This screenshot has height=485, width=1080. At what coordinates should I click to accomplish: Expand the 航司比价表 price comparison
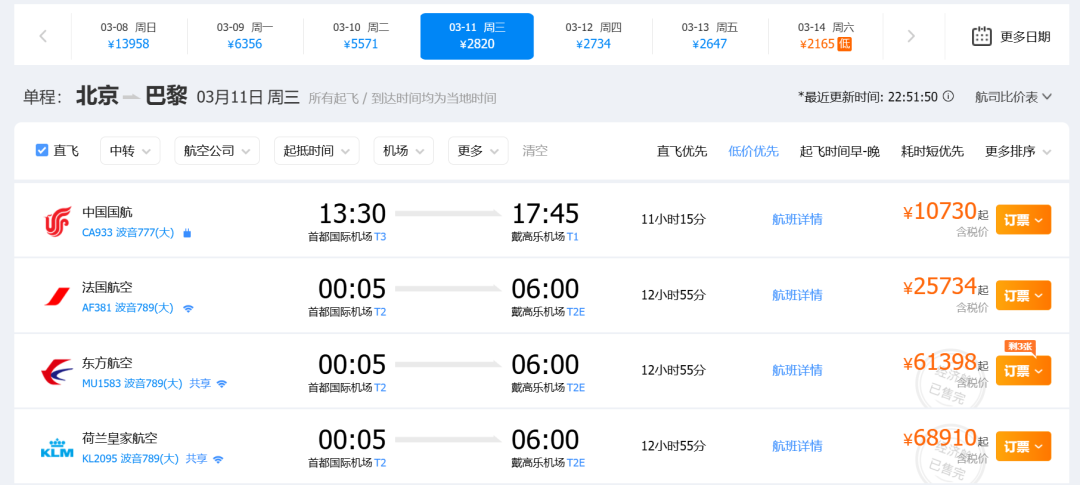(1013, 97)
